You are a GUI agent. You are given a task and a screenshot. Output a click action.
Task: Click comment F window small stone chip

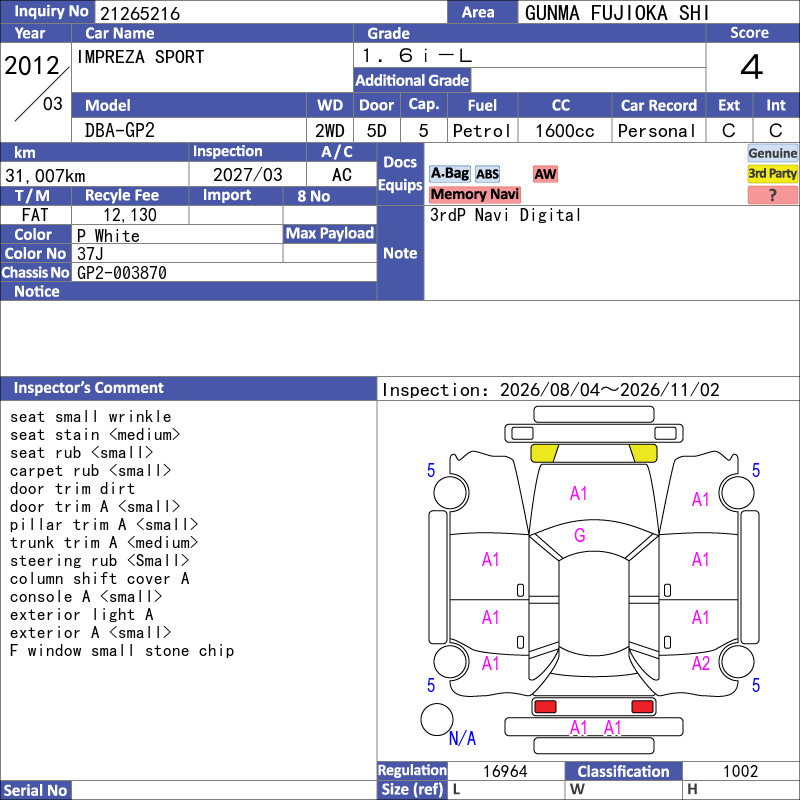(122, 651)
